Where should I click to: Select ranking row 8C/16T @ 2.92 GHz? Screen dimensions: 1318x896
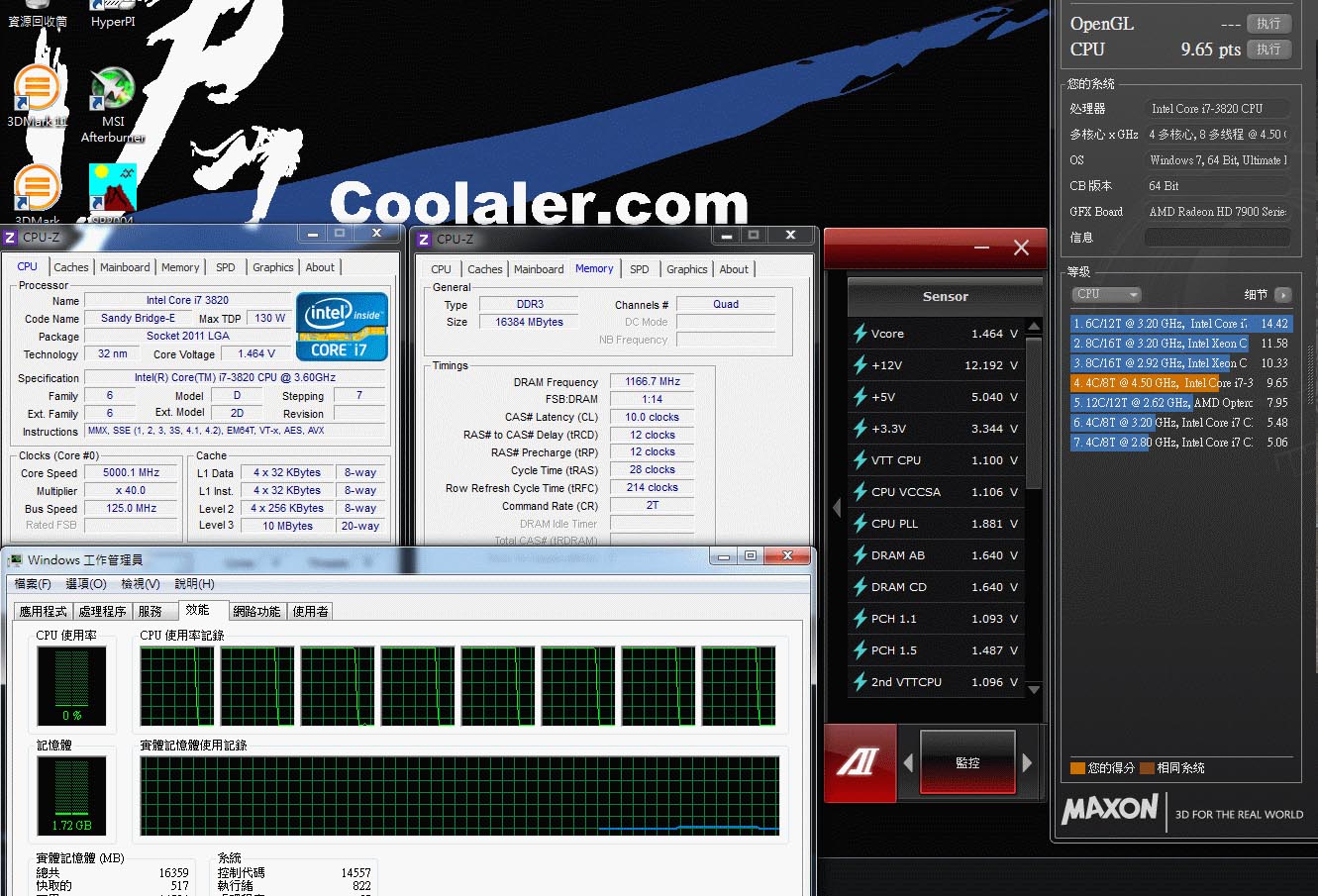(1181, 363)
